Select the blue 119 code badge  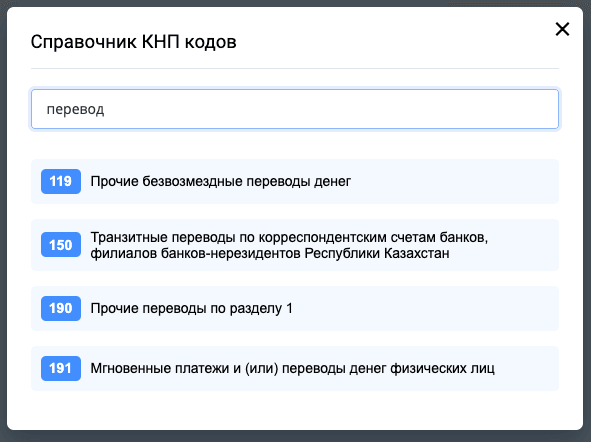click(x=61, y=181)
